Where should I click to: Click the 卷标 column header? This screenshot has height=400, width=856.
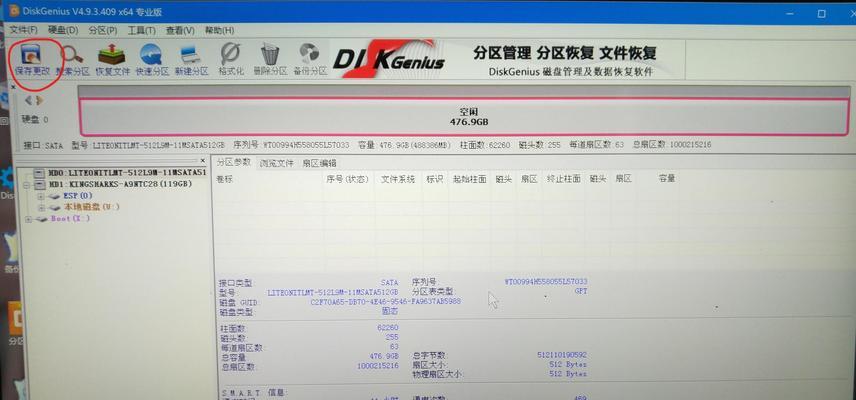[224, 179]
